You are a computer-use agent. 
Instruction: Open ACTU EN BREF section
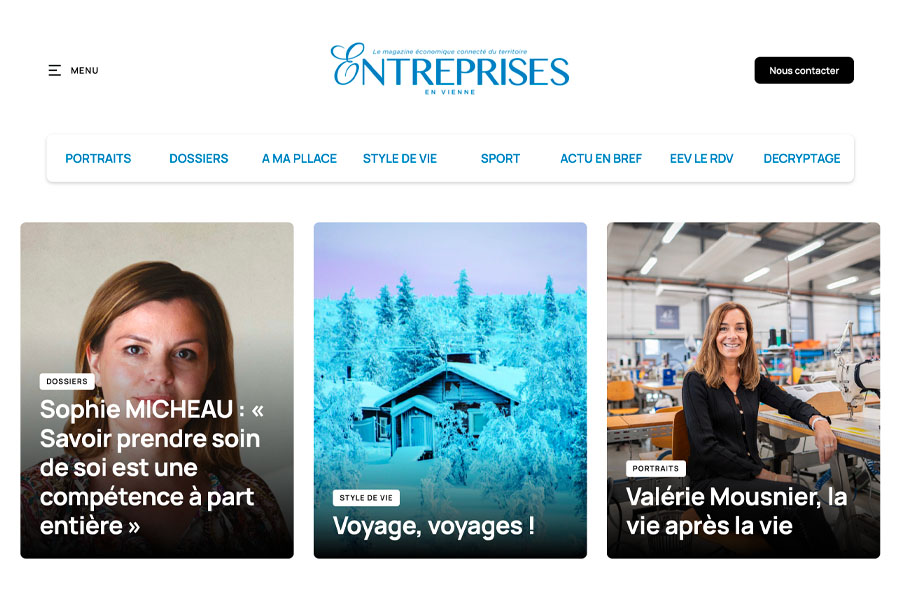(x=600, y=158)
